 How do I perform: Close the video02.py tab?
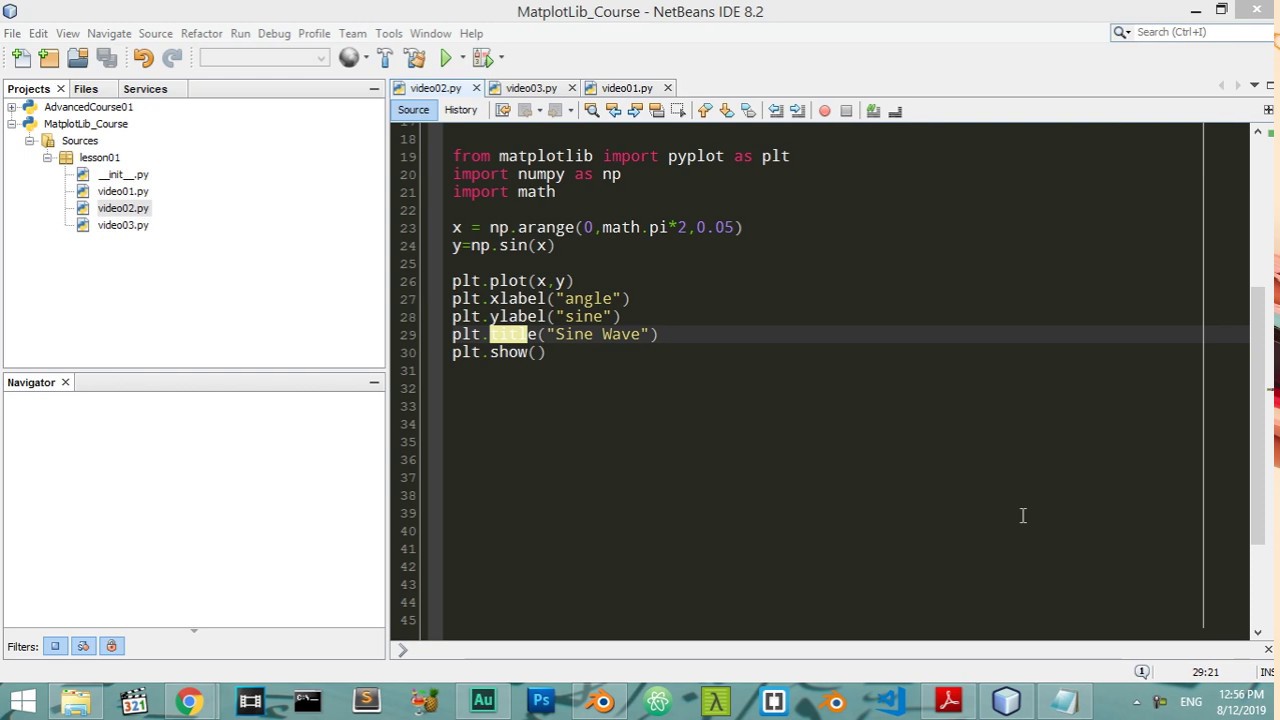click(x=476, y=88)
